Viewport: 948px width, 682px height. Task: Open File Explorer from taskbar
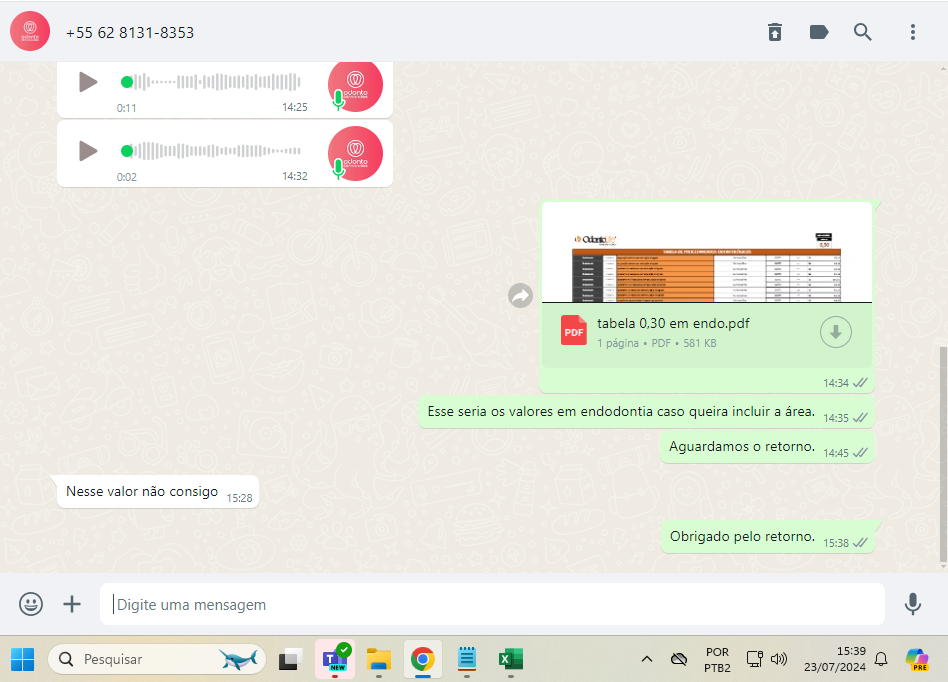379,659
